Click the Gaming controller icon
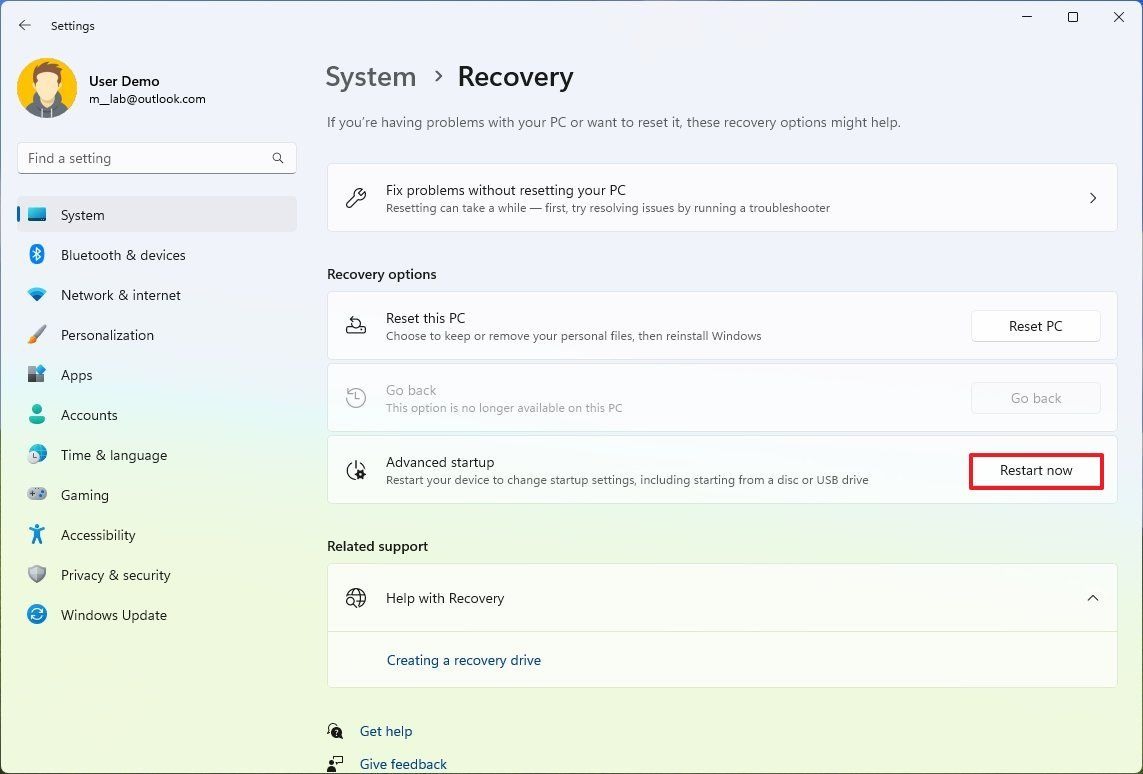Image resolution: width=1143 pixels, height=774 pixels. coord(36,494)
